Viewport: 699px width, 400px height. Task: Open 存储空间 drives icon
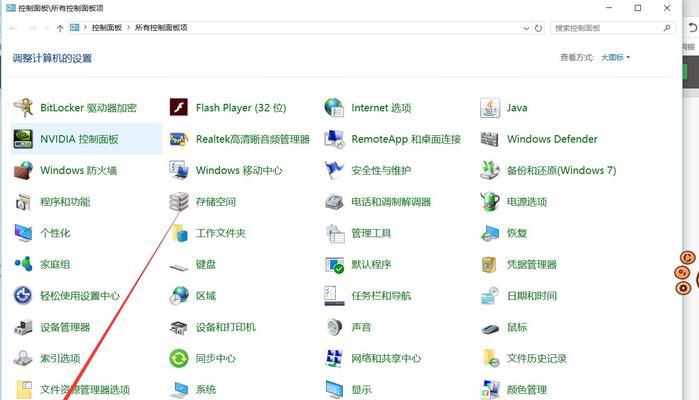179,202
